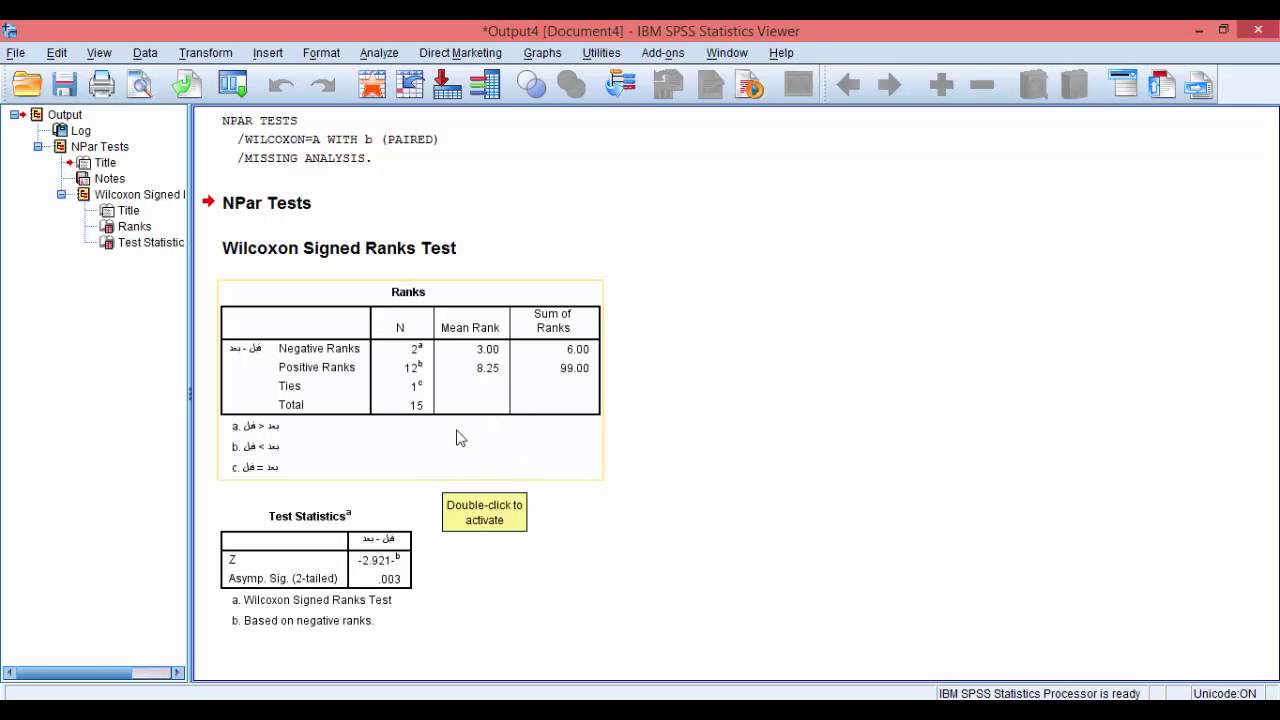Open the Utilities menu
Screen dimensions: 1280x720
(x=601, y=53)
